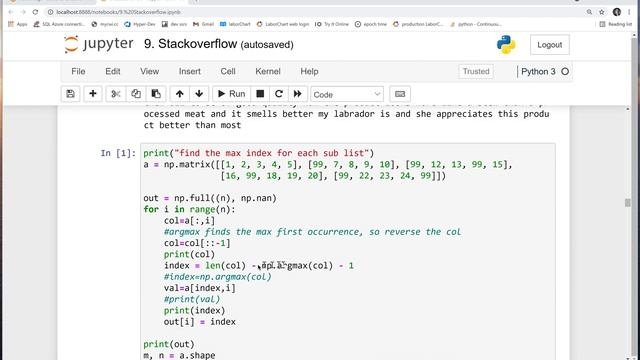Rename notebook title 9. Stackoverflow
This screenshot has width=640, height=360.
190,44
